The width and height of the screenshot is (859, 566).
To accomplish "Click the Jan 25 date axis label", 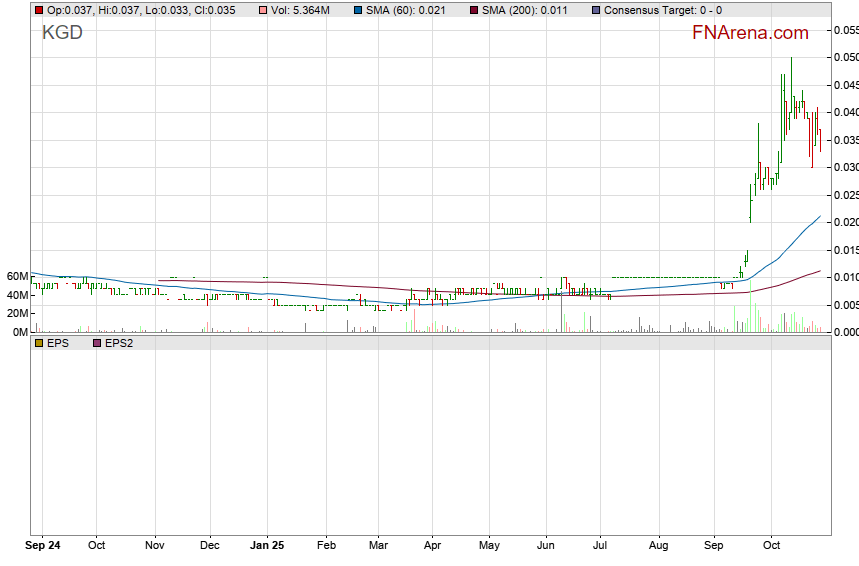I will click(x=267, y=547).
